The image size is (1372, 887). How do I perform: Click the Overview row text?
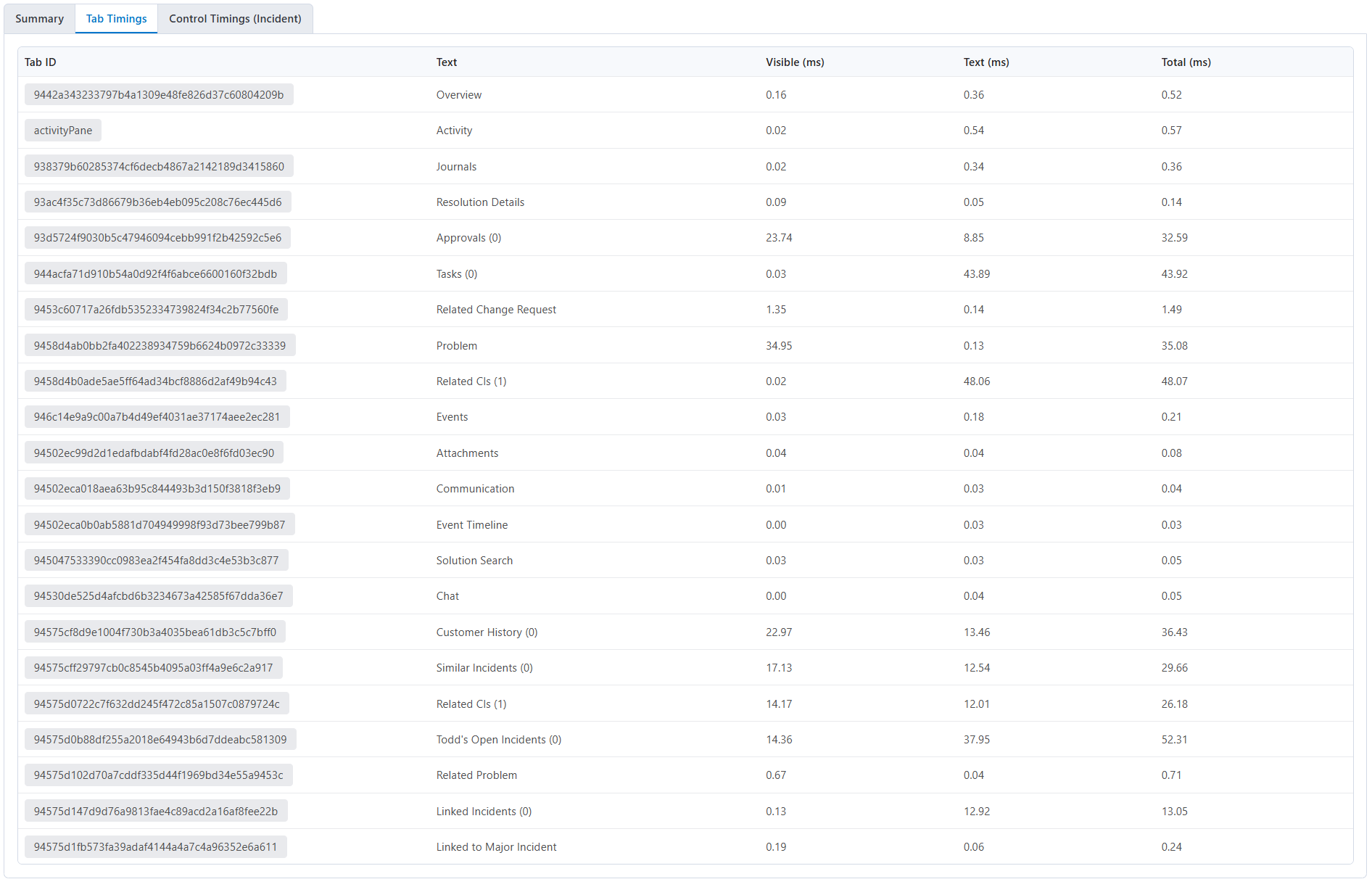point(458,95)
